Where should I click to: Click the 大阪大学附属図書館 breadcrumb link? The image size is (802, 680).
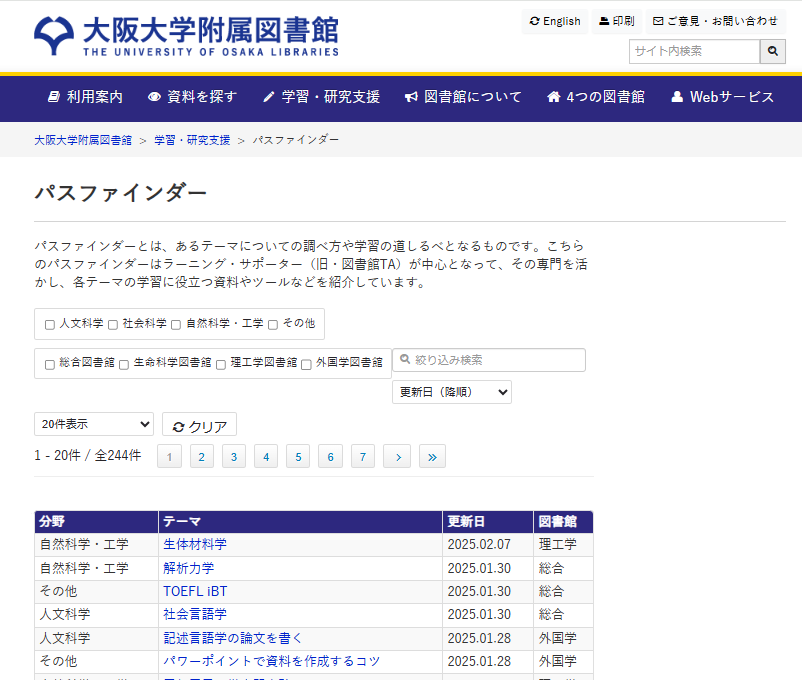[83, 140]
